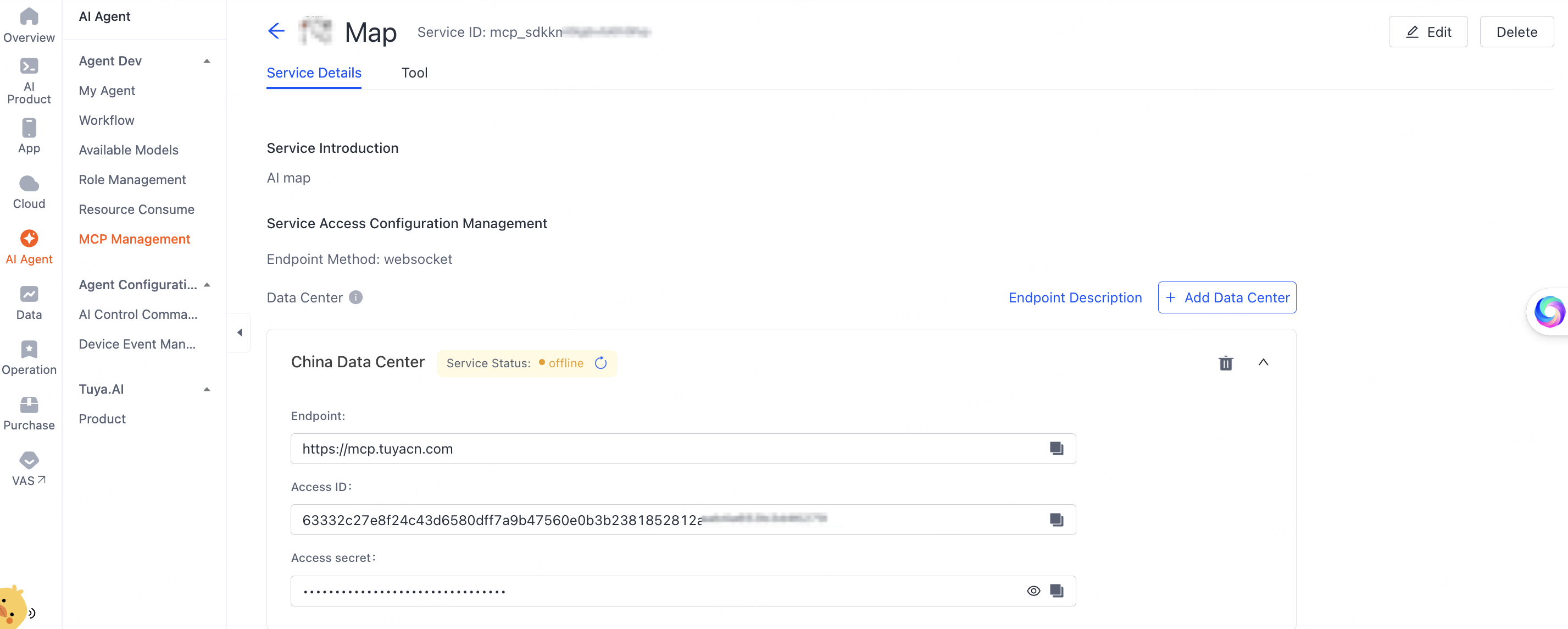Click the Map service logo thumbnail
This screenshot has height=629, width=1568.
pos(315,31)
